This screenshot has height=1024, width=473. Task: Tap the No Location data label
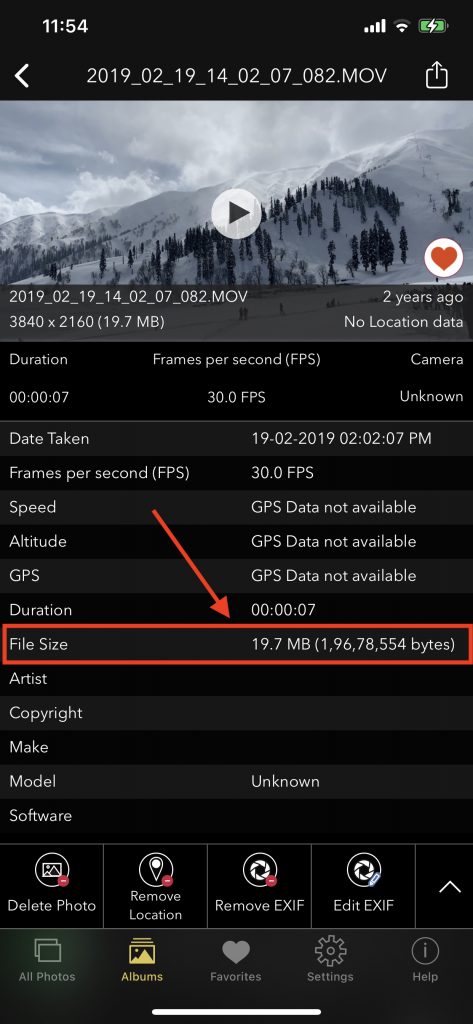[403, 321]
